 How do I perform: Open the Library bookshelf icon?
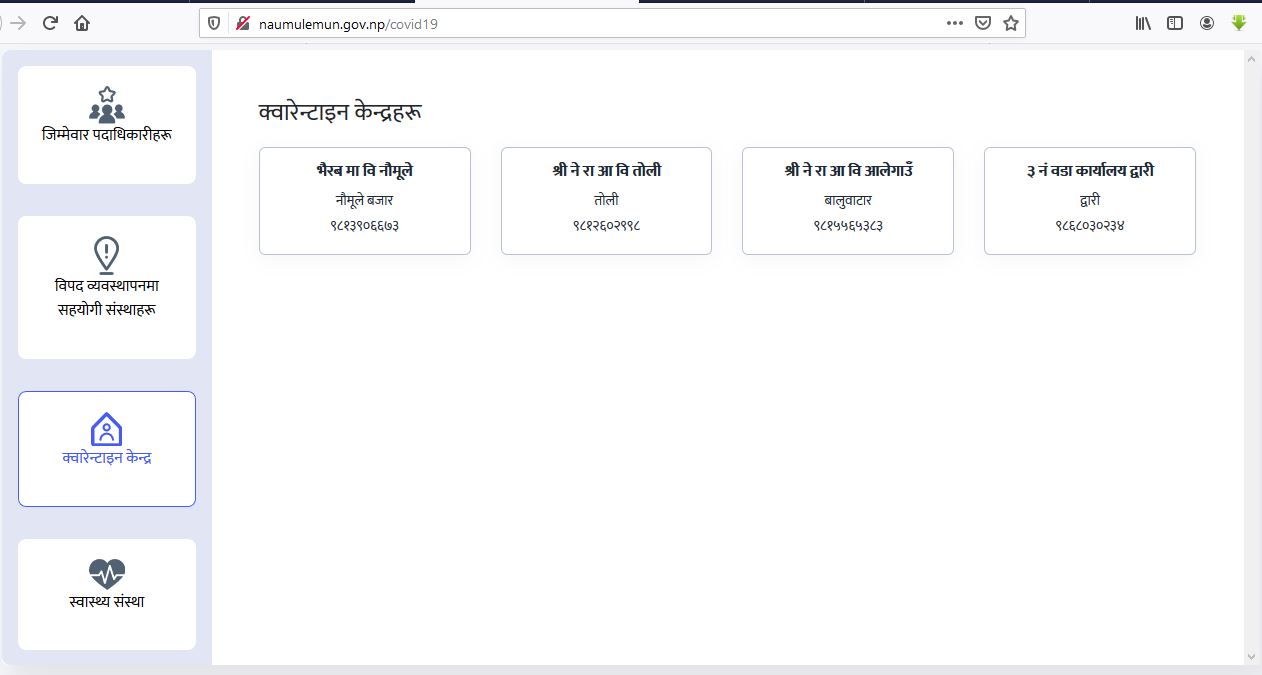1143,23
